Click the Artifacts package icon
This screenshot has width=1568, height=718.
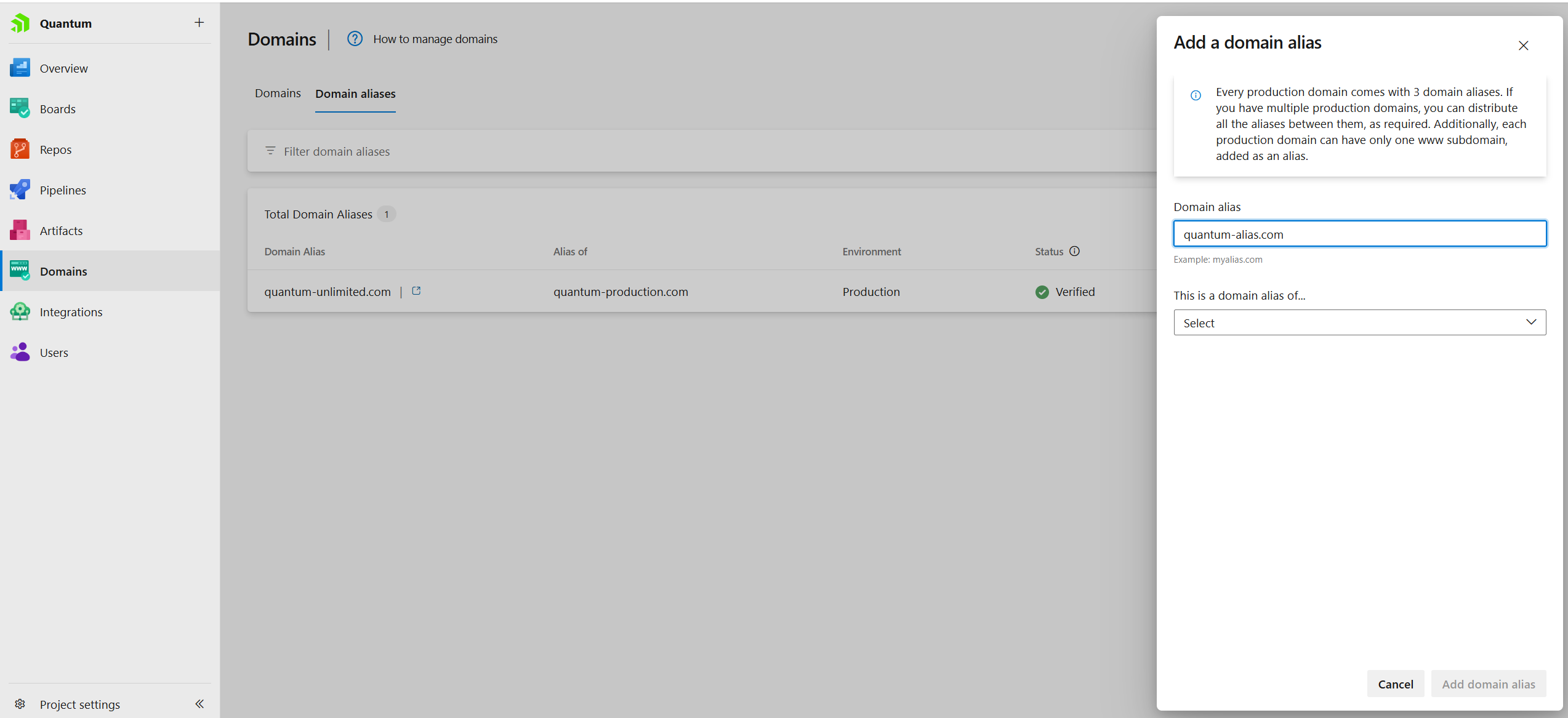tap(20, 231)
